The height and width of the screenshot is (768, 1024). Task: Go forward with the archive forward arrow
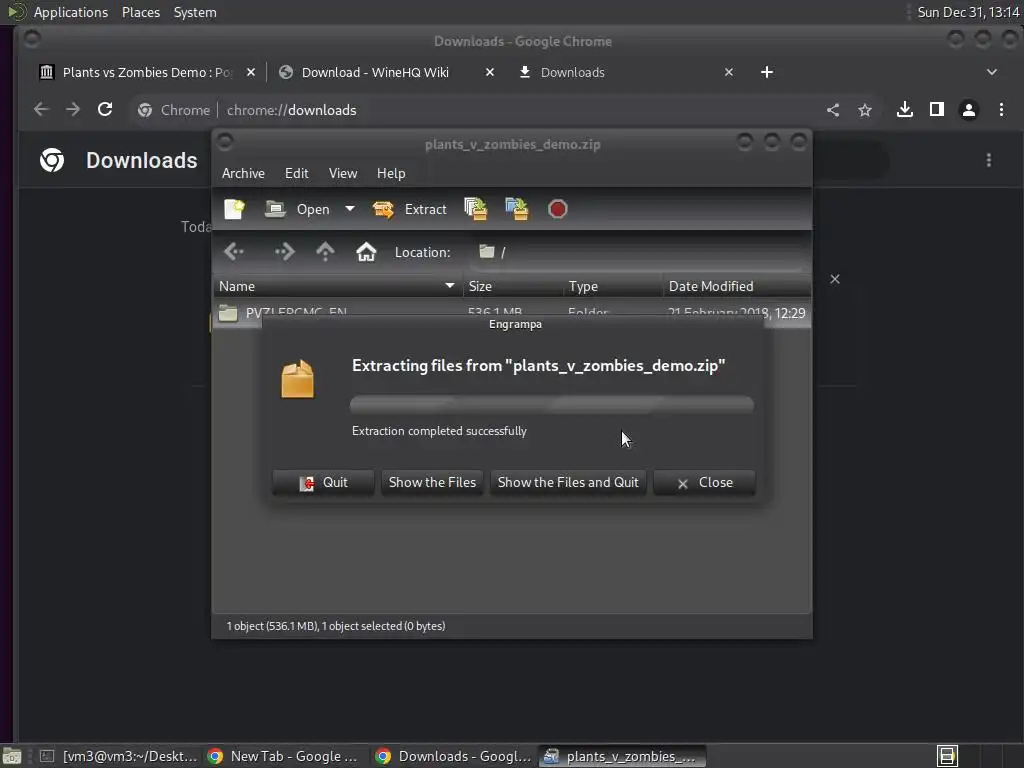pos(284,252)
